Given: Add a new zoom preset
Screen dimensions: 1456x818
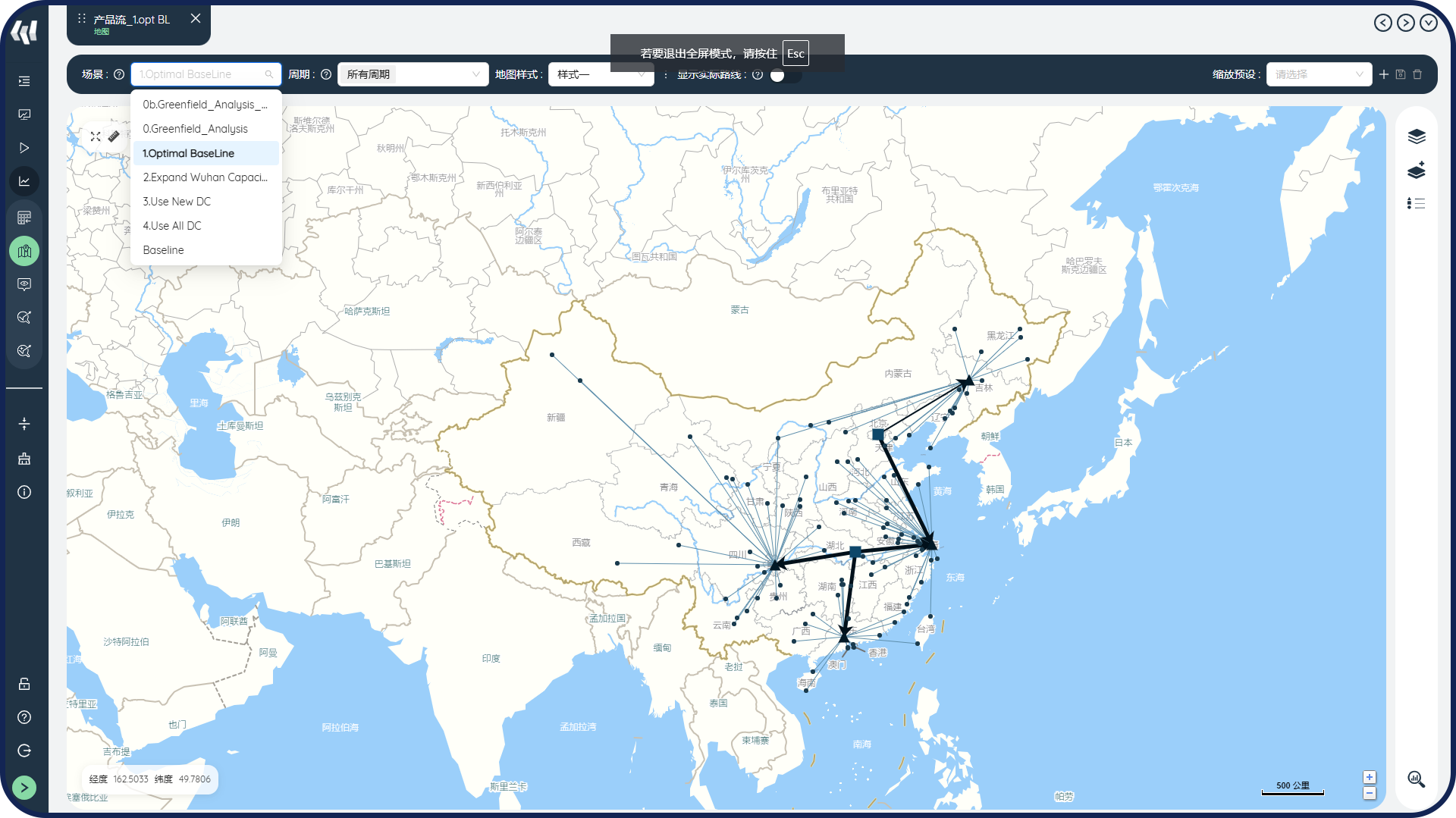Looking at the screenshot, I should [1384, 74].
